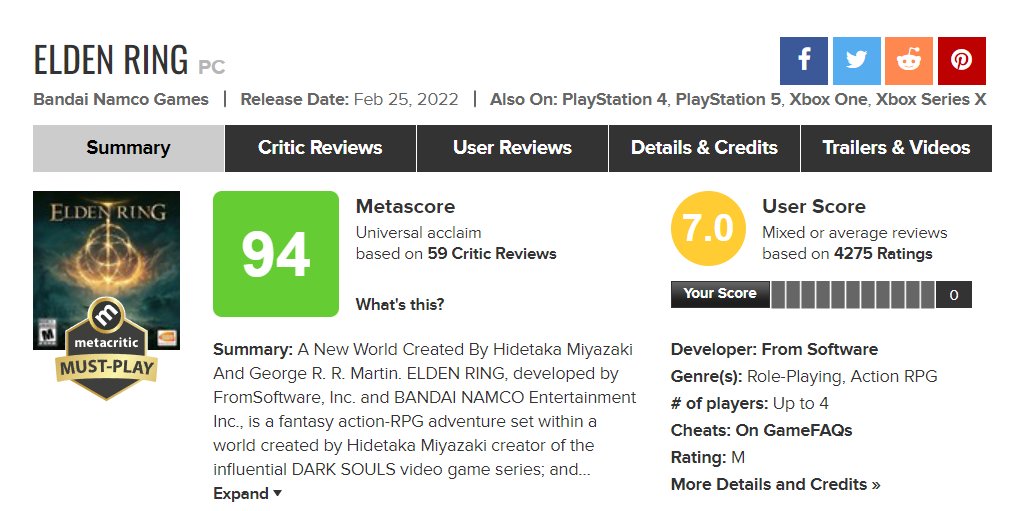
Task: Open the Critic Reviews tab
Action: click(320, 148)
